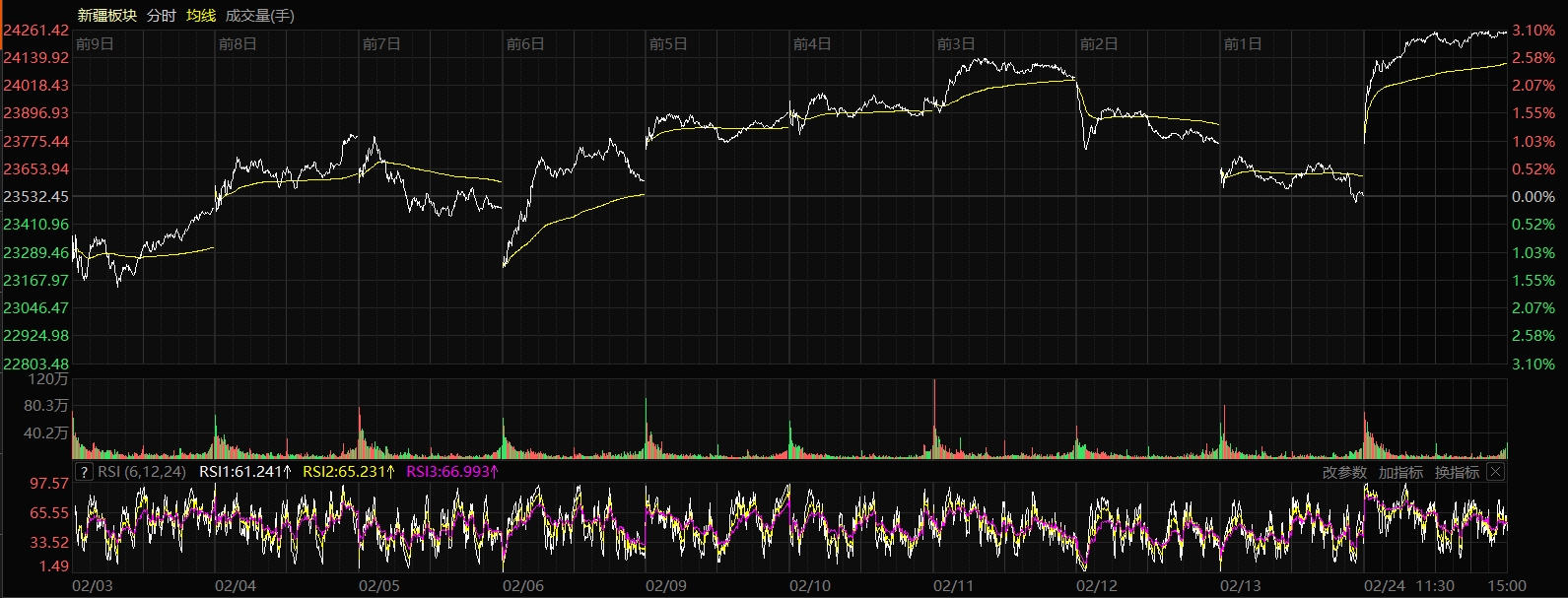Image resolution: width=1568 pixels, height=598 pixels.
Task: Switch to the 分时 intraday view
Action: [x=161, y=16]
